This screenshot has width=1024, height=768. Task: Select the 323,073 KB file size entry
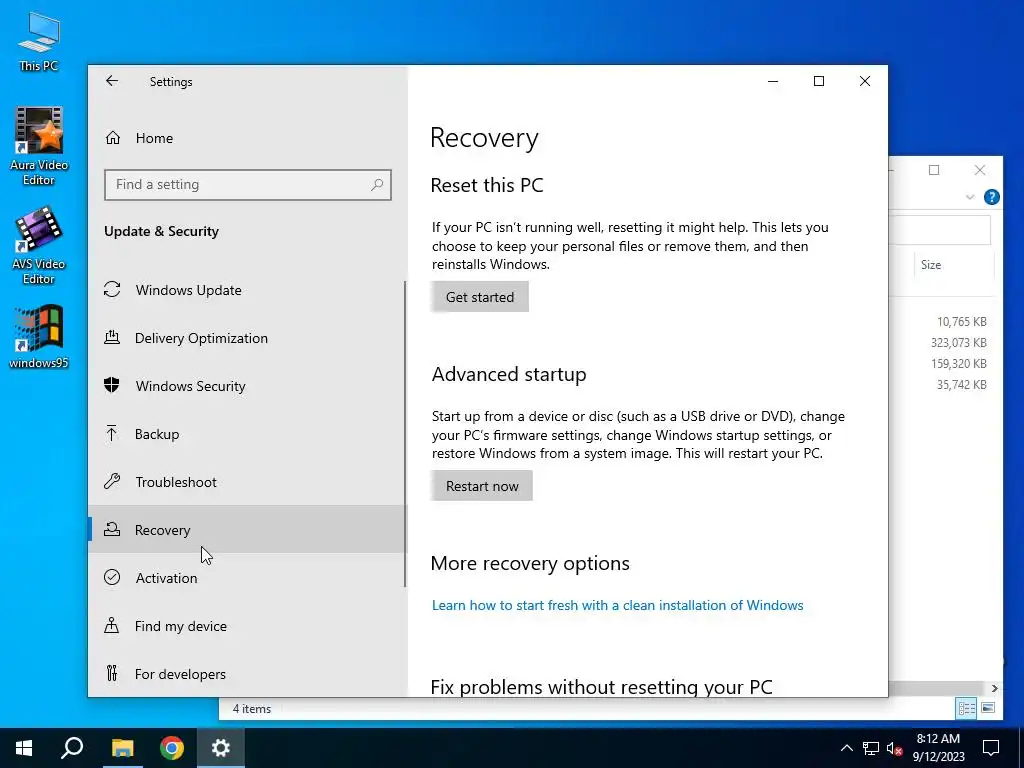[x=959, y=343]
